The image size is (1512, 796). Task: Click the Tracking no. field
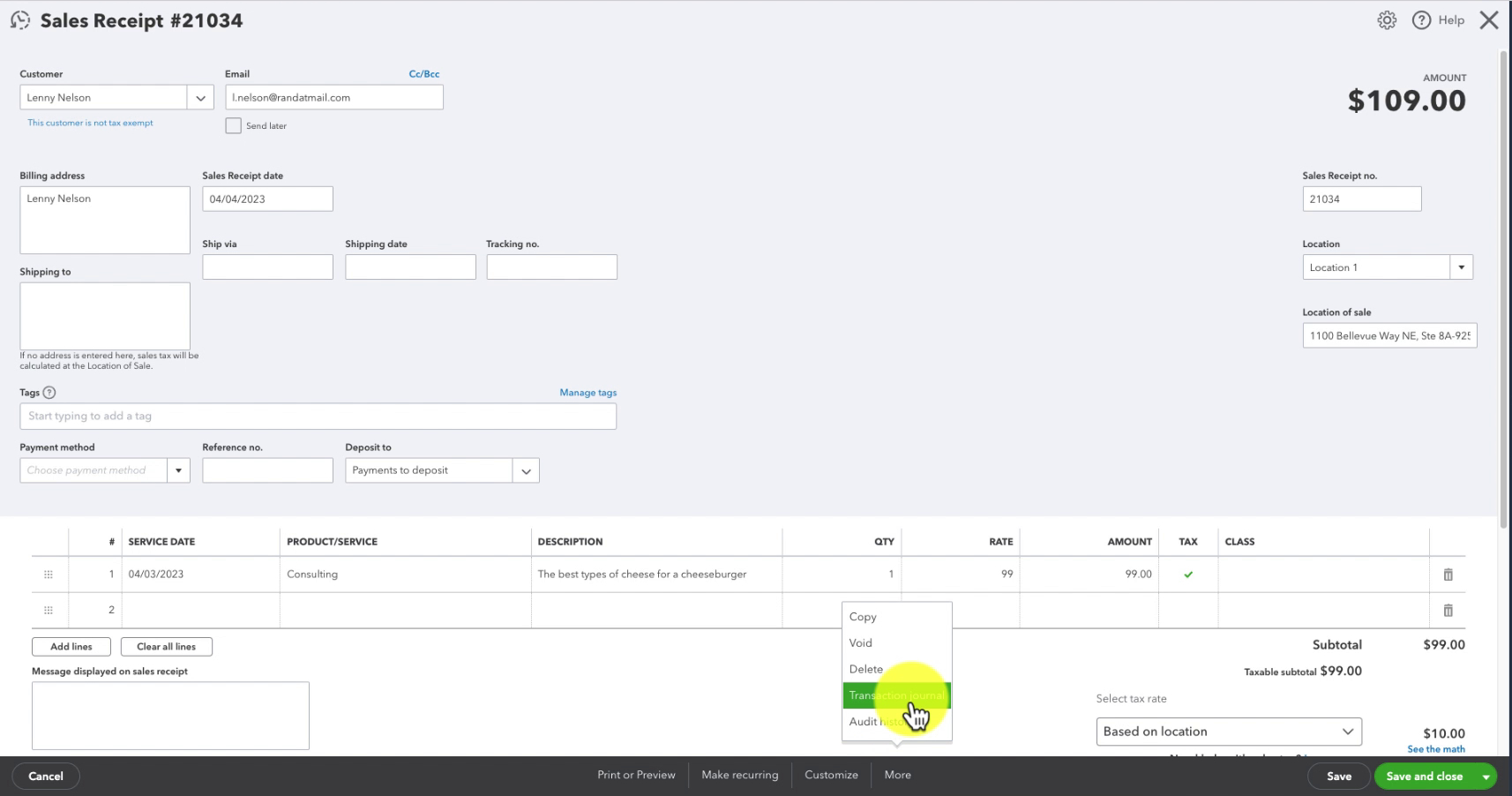[x=551, y=267]
